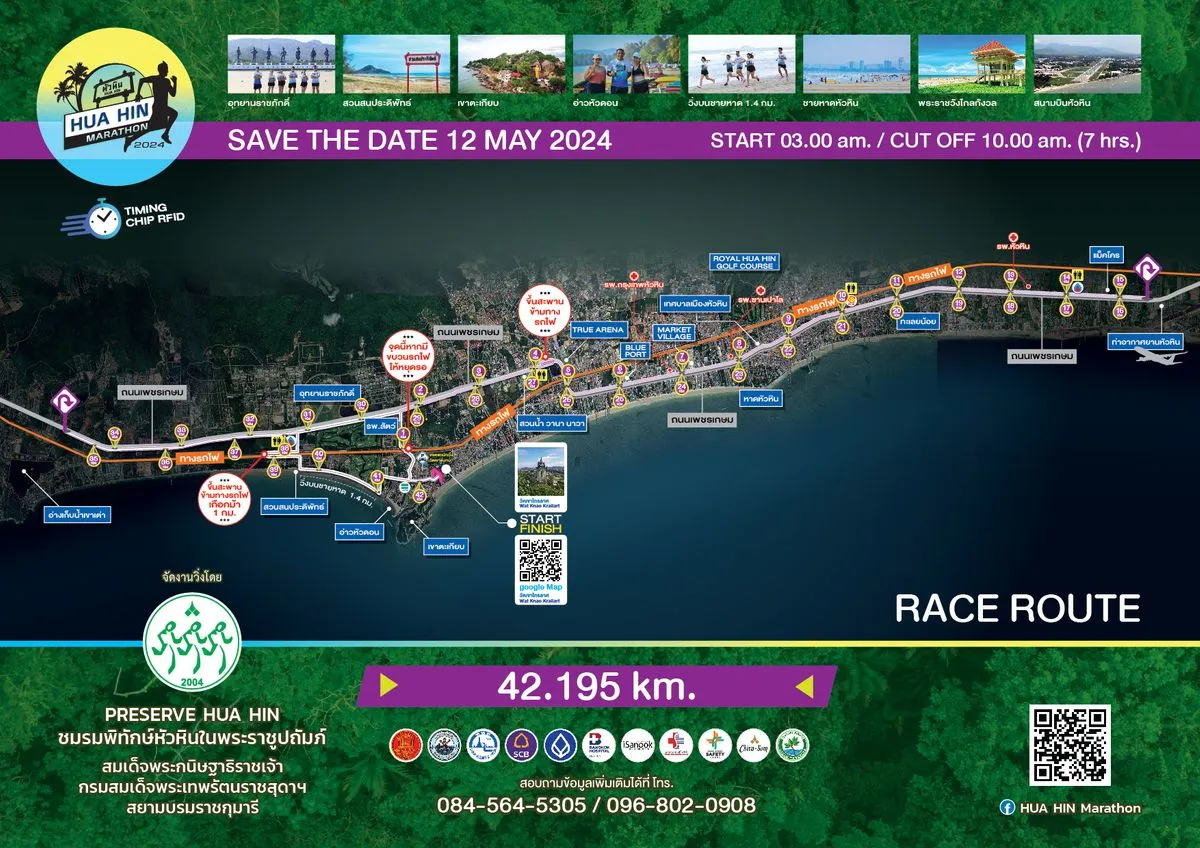
Task: Click the Timing Chip RFID stopwatch icon
Action: pyautogui.click(x=103, y=218)
